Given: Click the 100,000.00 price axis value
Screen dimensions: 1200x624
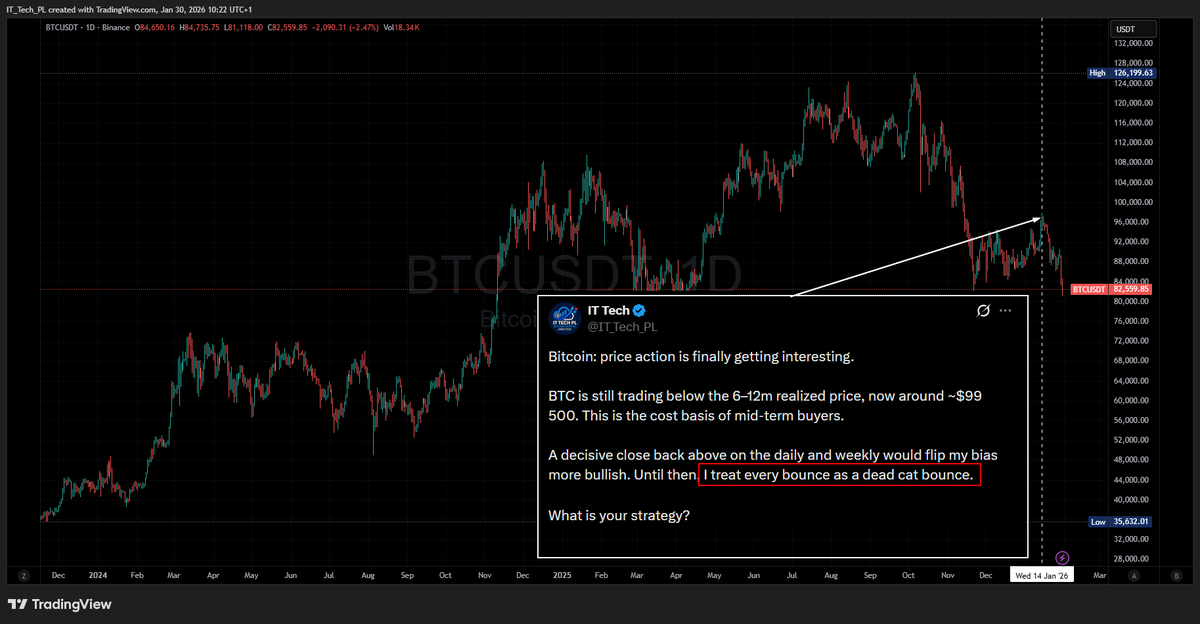Looking at the screenshot, I should pos(1133,202).
